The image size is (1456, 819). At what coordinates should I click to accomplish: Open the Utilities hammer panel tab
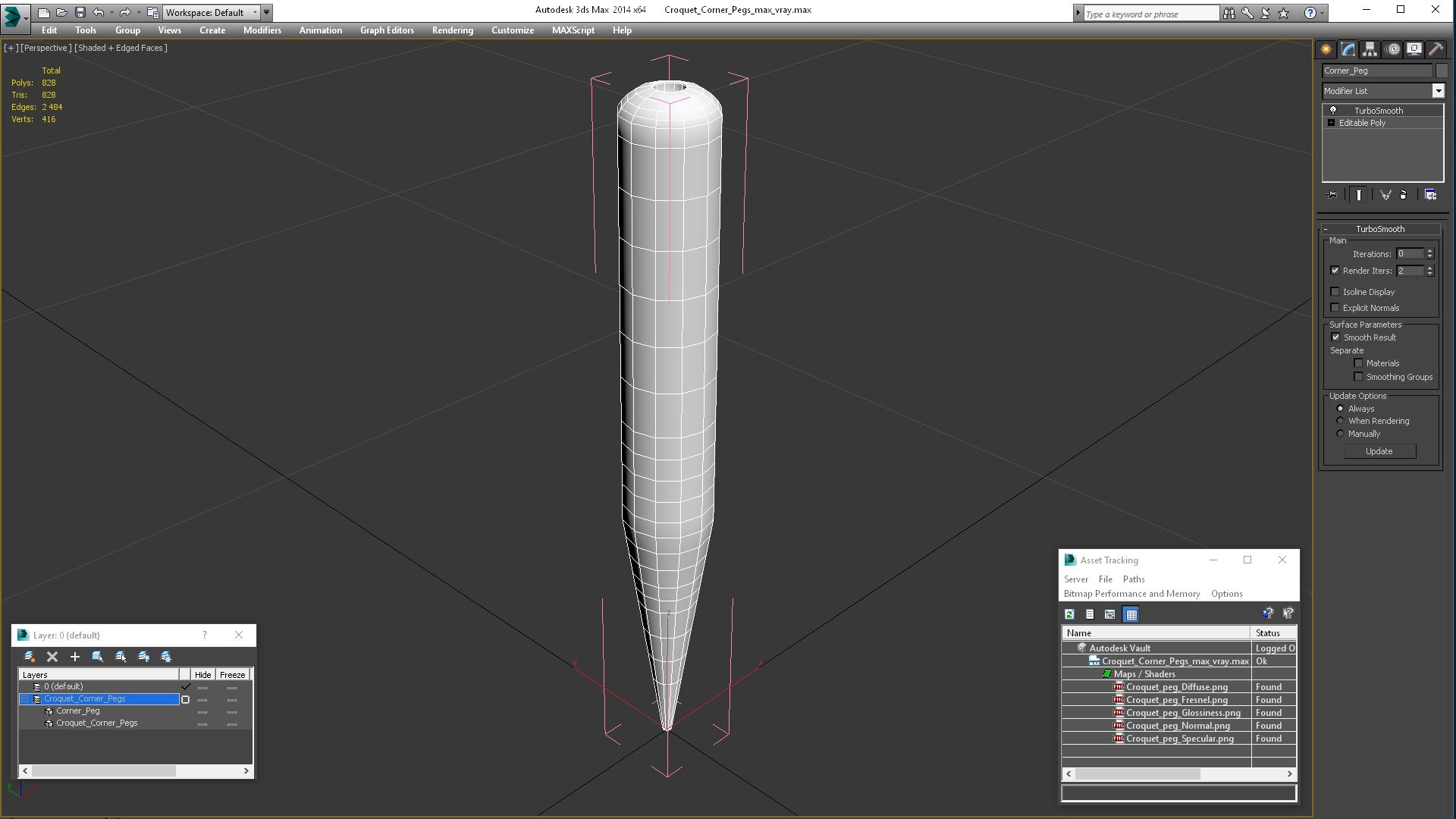click(x=1436, y=49)
